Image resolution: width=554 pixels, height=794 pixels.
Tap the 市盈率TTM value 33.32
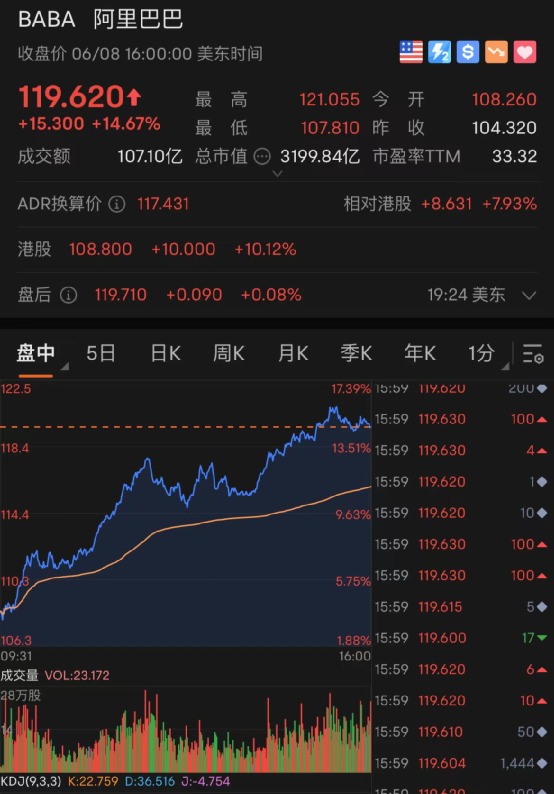pos(515,156)
